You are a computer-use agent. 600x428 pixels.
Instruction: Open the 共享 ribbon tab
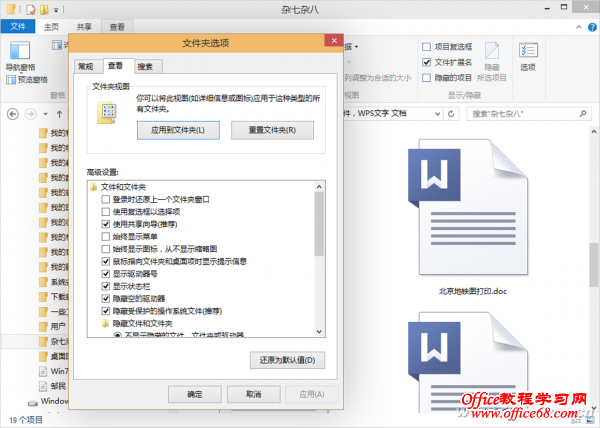84,27
